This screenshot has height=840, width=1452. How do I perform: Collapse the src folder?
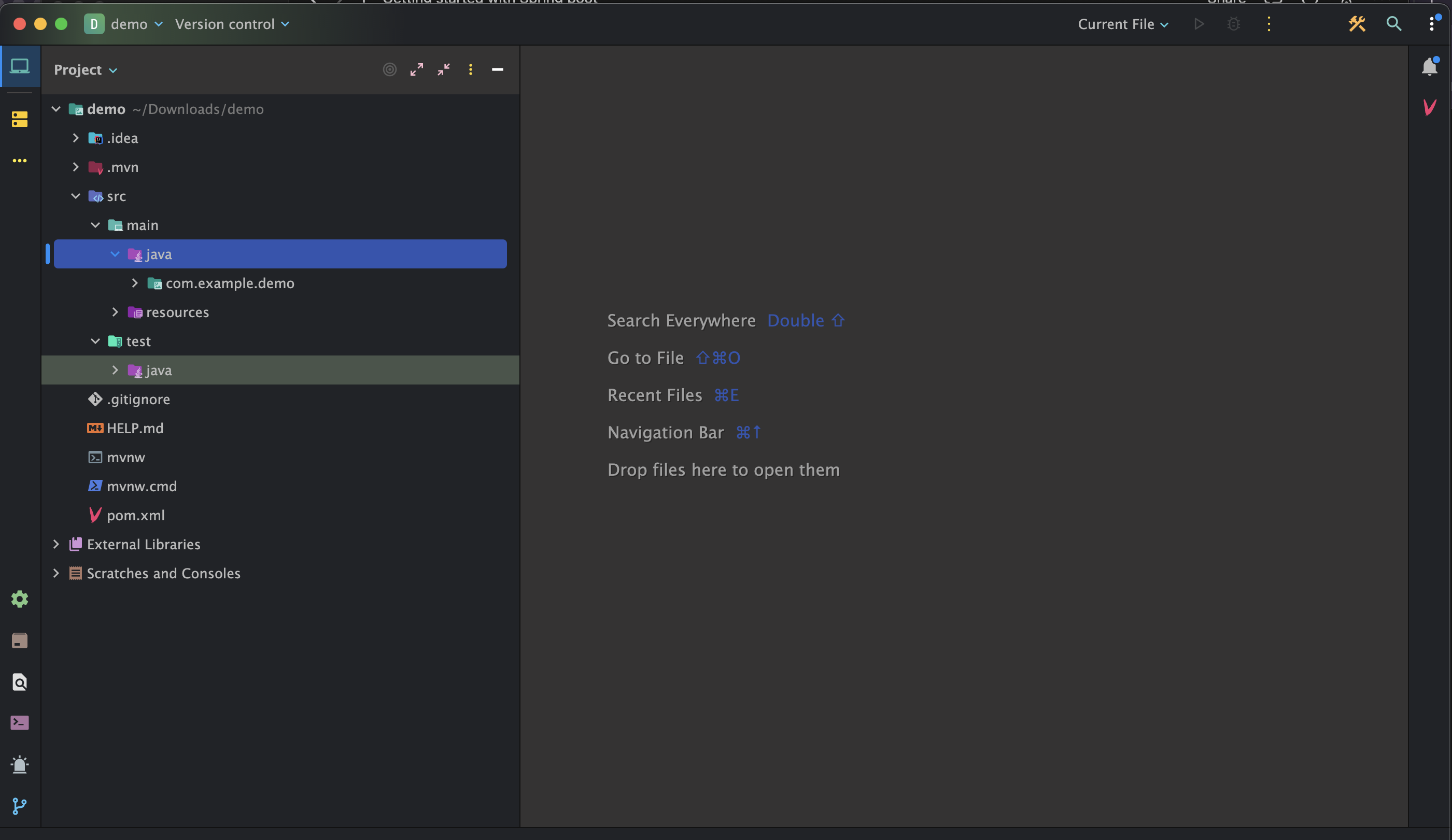pos(76,196)
